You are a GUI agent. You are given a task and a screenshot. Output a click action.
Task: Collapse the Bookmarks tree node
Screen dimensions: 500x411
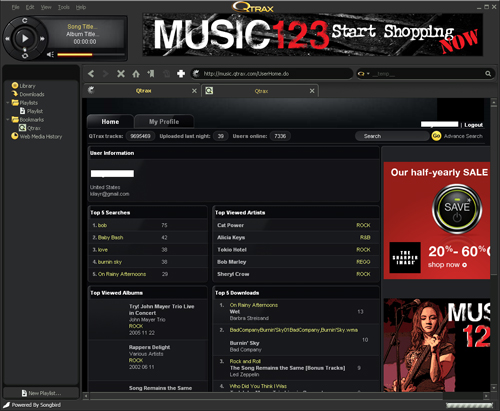[7, 119]
